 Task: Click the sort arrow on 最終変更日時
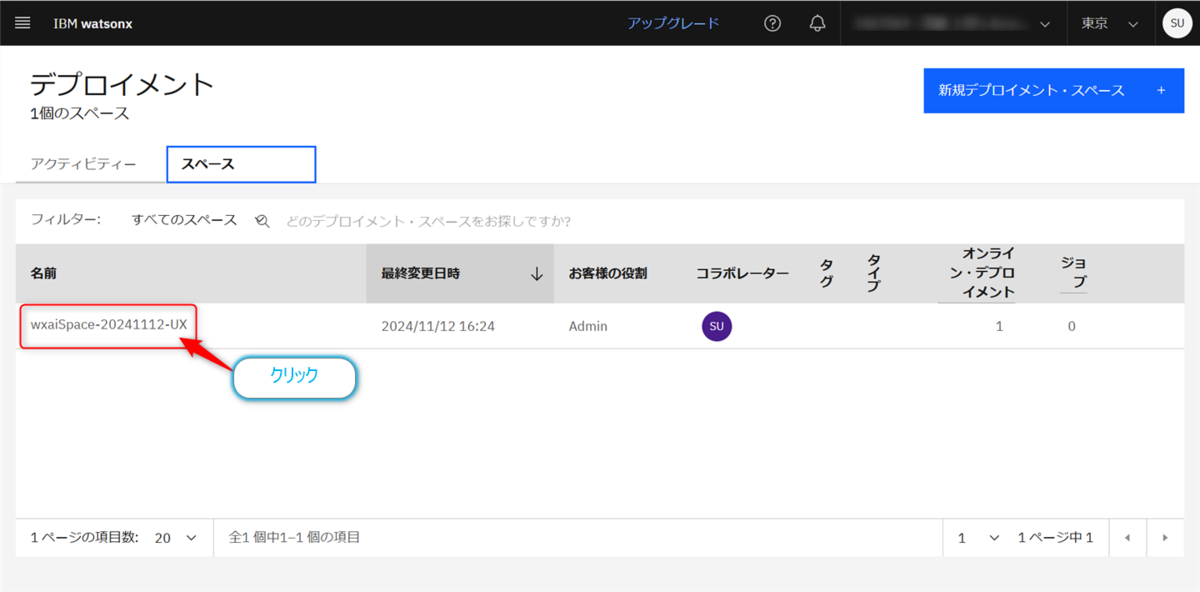pyautogui.click(x=537, y=274)
